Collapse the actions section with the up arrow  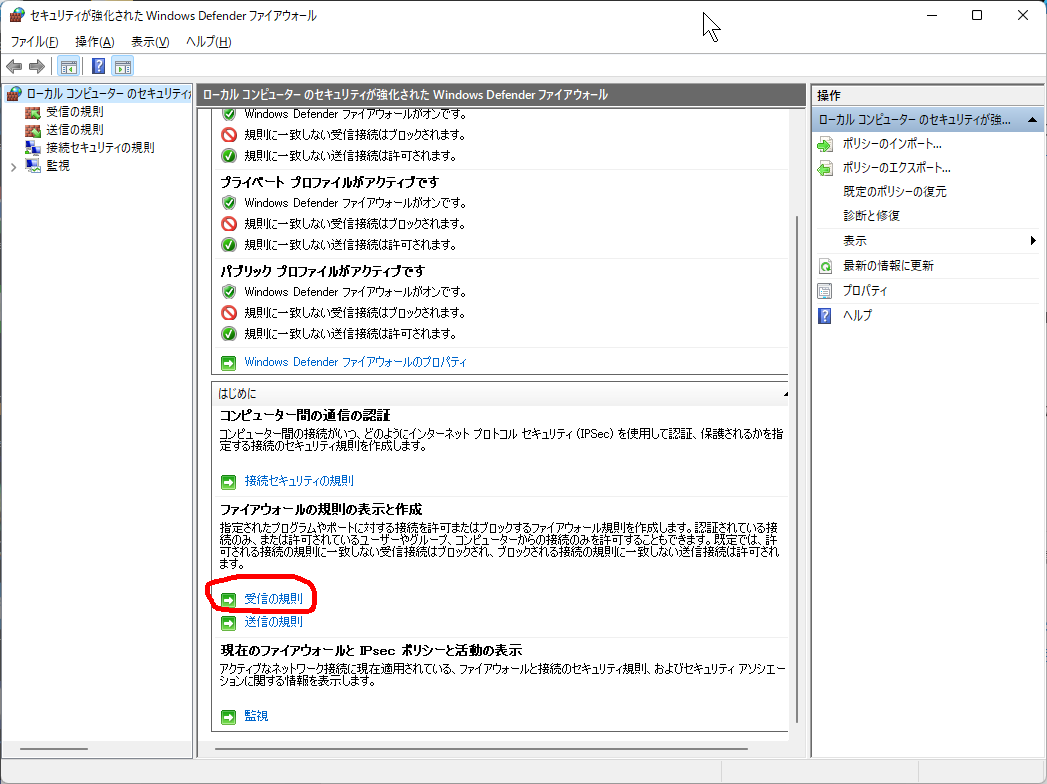pos(1033,119)
